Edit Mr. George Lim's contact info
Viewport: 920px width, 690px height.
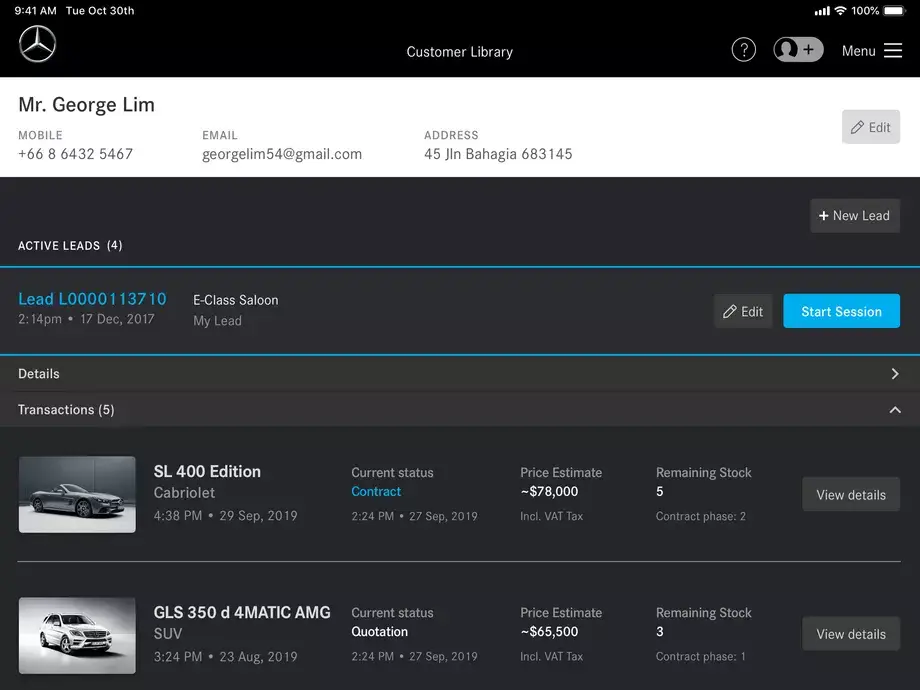[871, 127]
